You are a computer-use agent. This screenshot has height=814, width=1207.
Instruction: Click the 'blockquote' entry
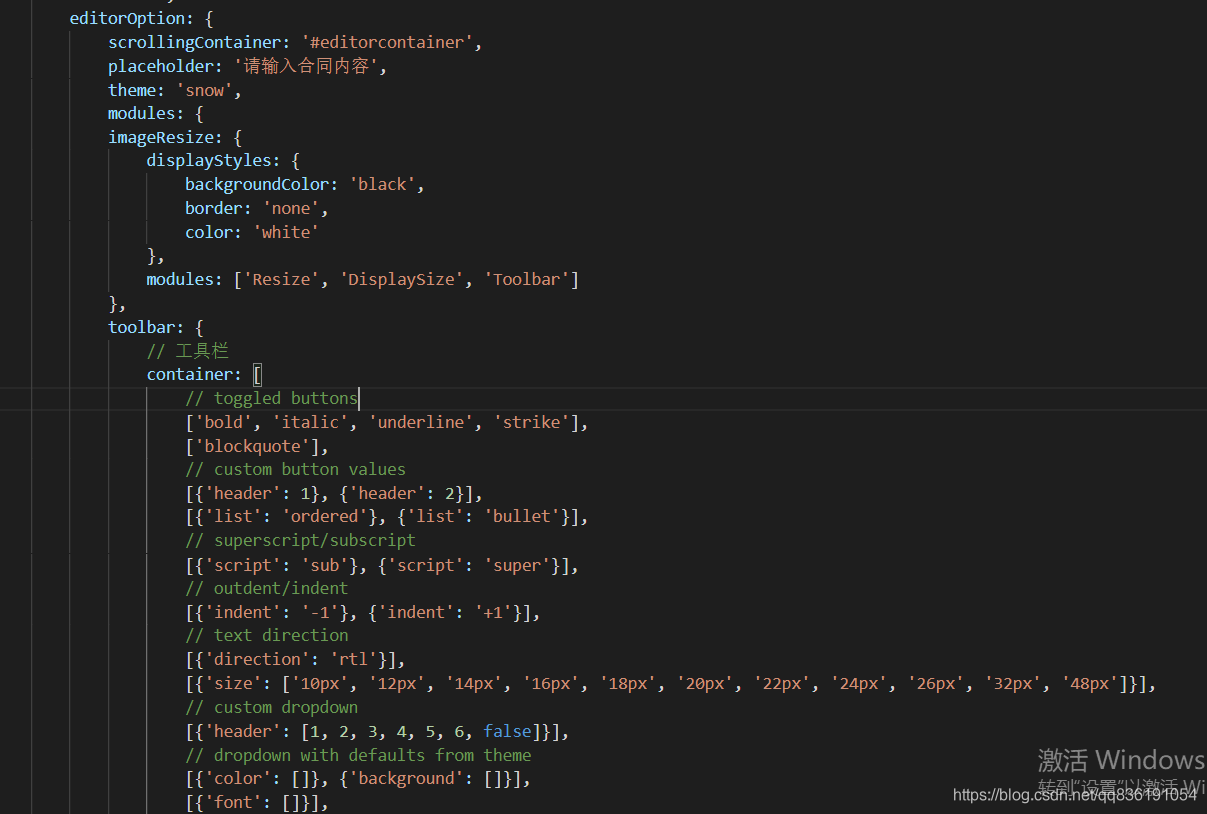pos(255,445)
